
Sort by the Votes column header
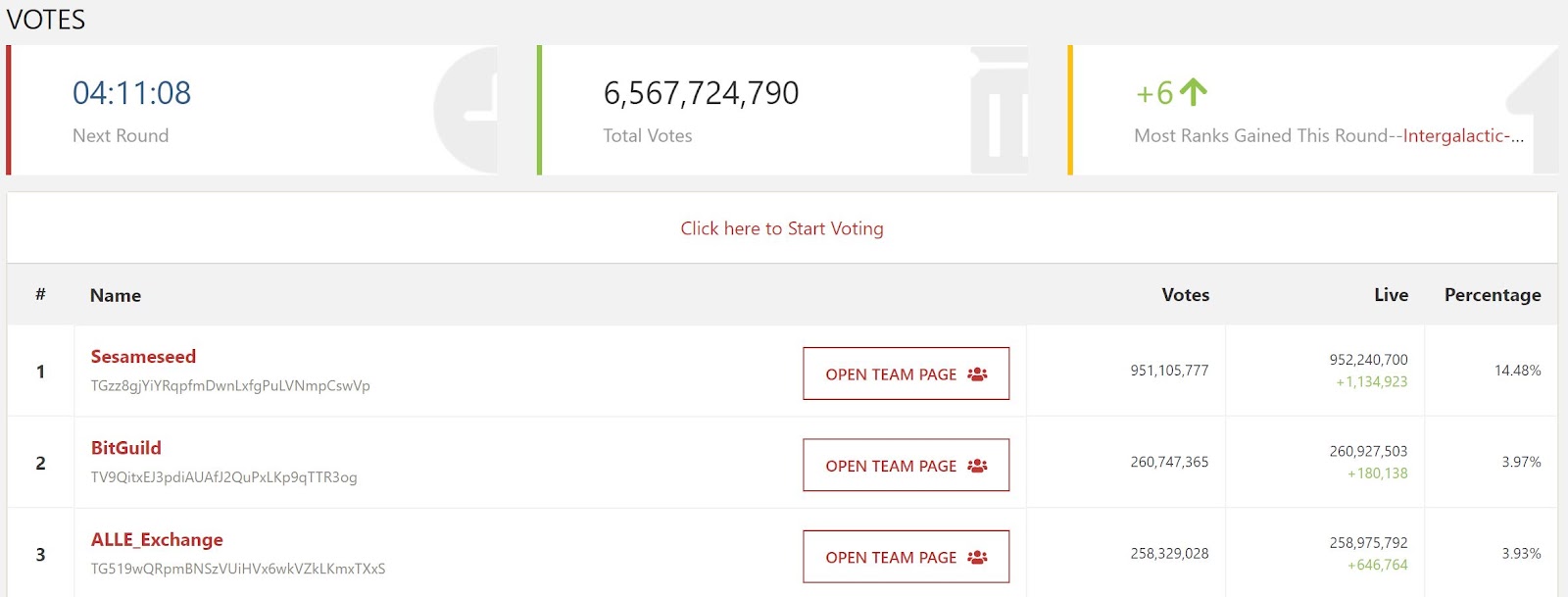[1185, 295]
